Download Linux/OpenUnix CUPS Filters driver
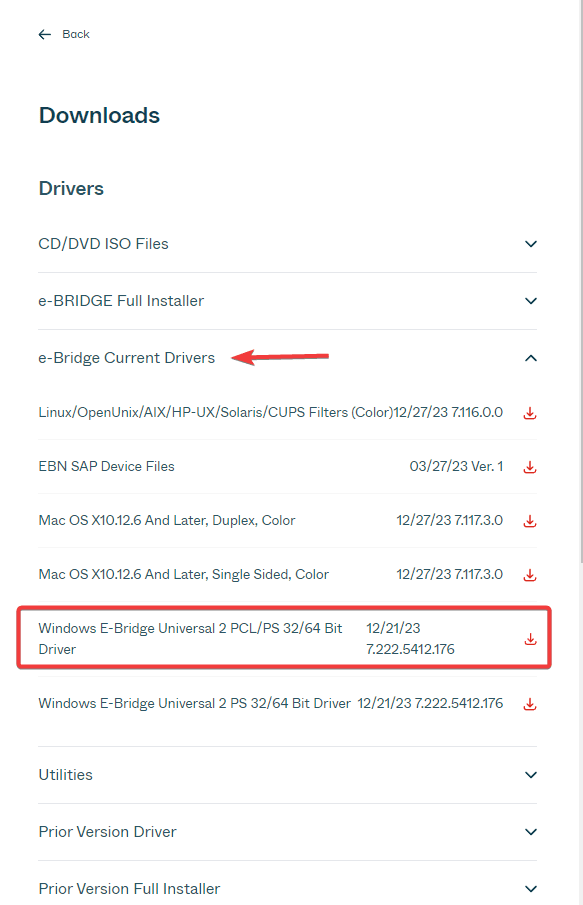This screenshot has width=583, height=905. [x=530, y=413]
